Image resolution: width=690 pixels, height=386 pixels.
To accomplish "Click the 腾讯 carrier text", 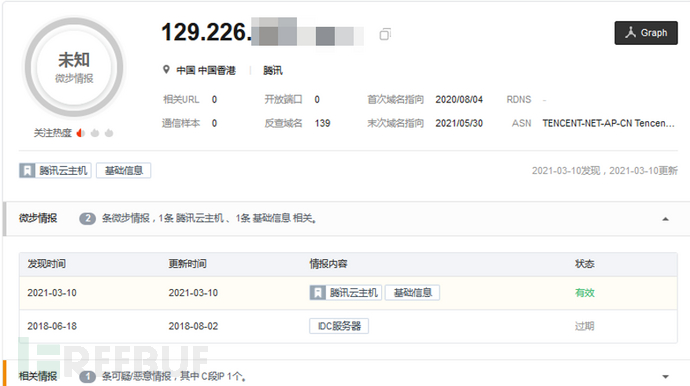I will pyautogui.click(x=273, y=70).
